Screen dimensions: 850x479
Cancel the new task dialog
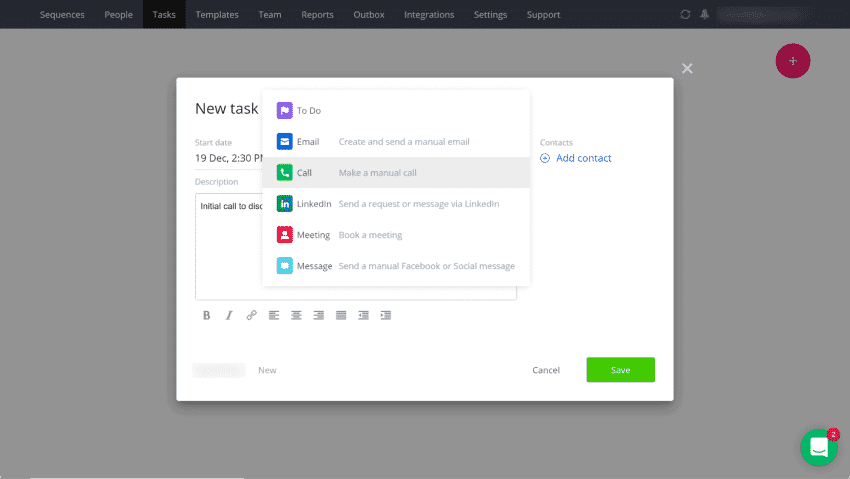[x=546, y=370]
